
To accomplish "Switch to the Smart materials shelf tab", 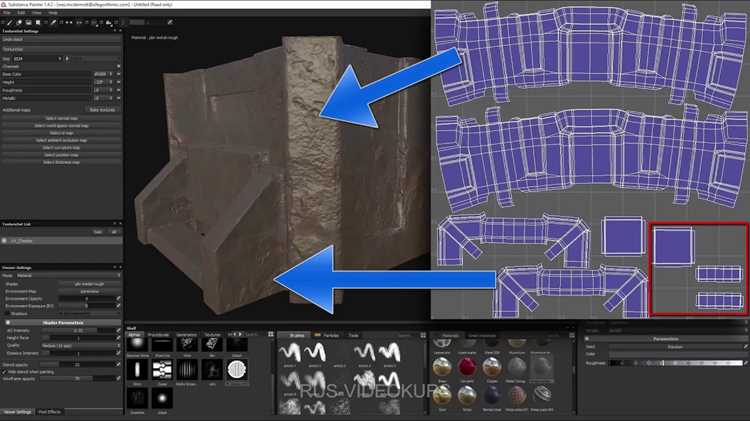I will click(x=482, y=336).
